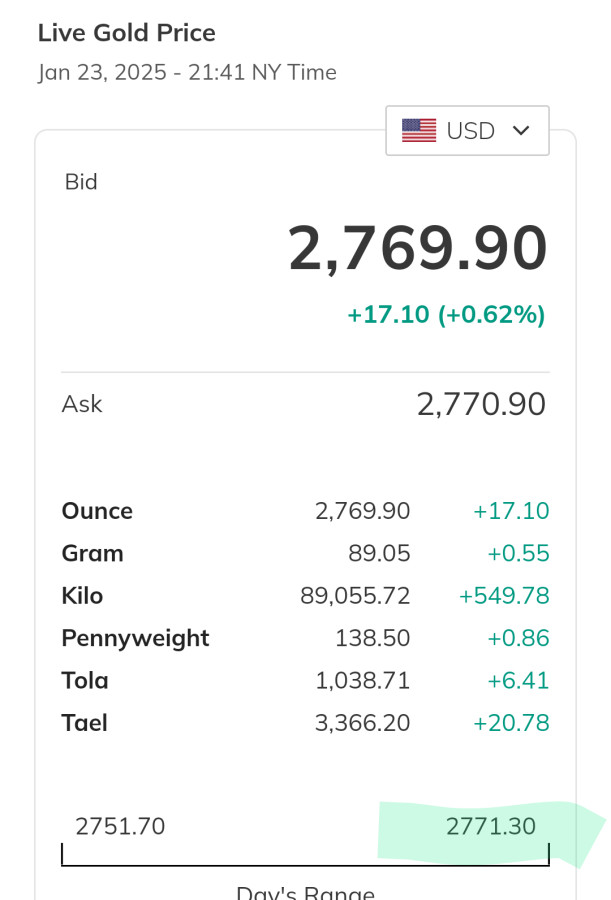Select the Gram row label
The height and width of the screenshot is (900, 611).
click(92, 554)
